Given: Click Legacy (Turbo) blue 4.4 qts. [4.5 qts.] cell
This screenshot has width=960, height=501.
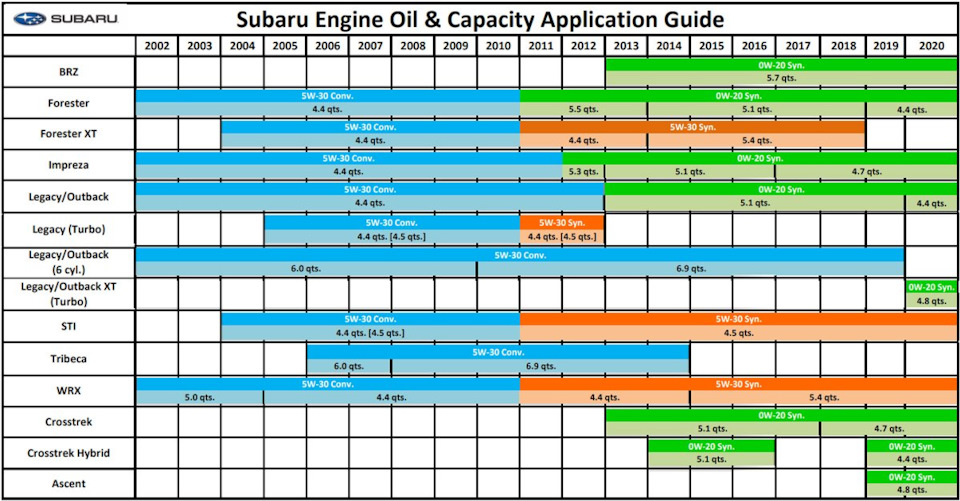Looking at the screenshot, I should [x=392, y=237].
